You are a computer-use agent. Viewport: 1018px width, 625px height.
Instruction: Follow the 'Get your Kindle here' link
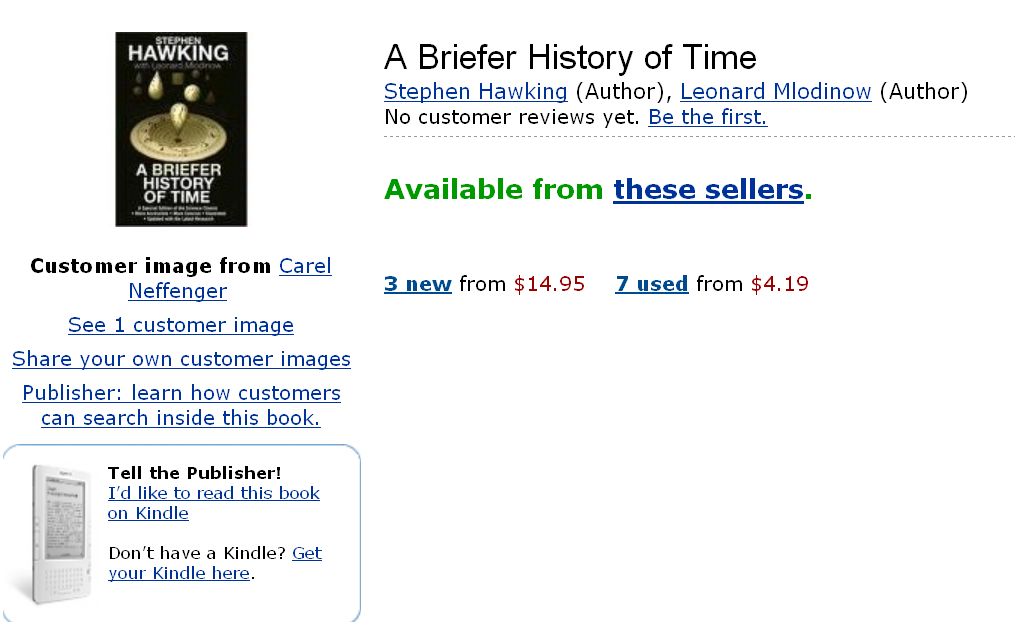click(x=307, y=553)
